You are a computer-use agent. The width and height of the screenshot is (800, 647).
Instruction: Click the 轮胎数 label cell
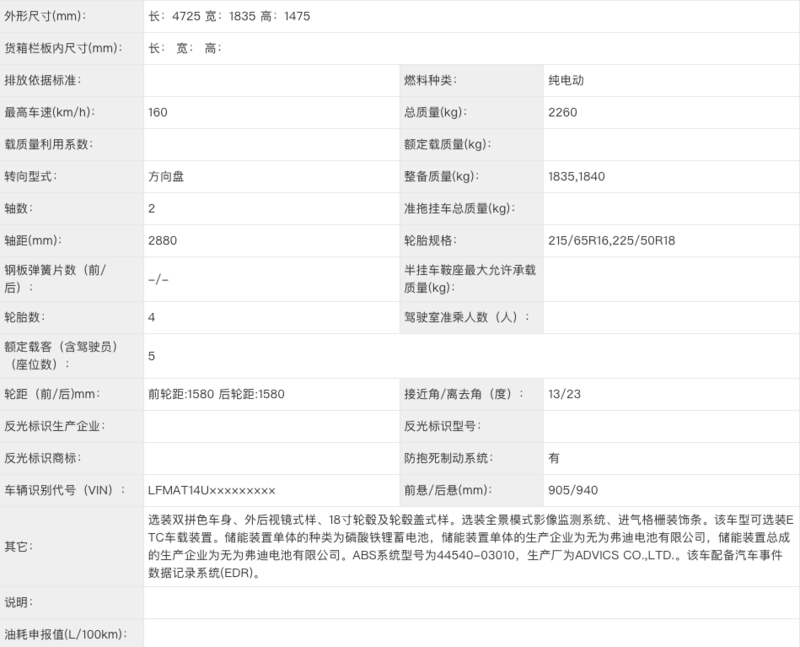coord(27,317)
